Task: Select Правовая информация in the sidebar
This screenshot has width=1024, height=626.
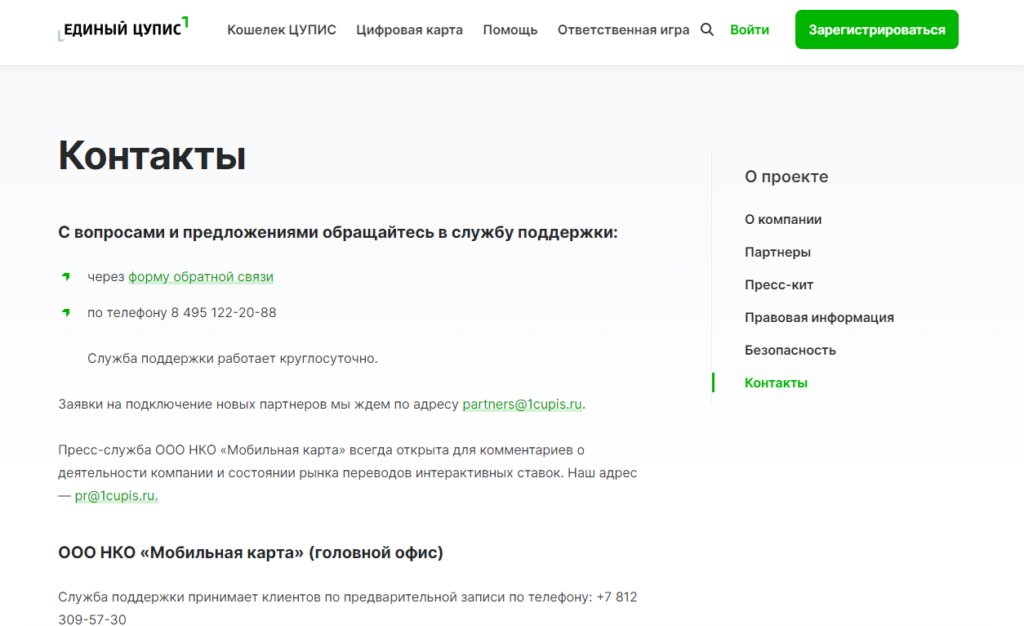Action: click(x=819, y=317)
